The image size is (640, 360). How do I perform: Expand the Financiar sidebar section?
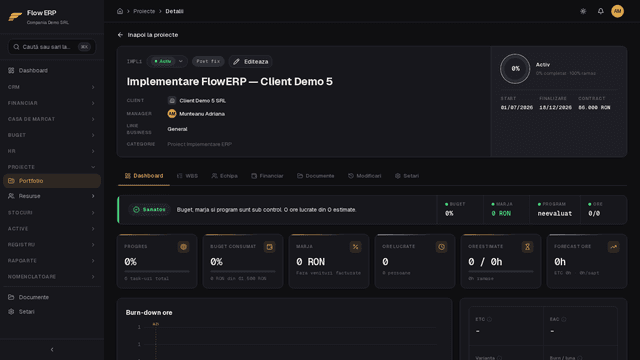click(x=52, y=103)
